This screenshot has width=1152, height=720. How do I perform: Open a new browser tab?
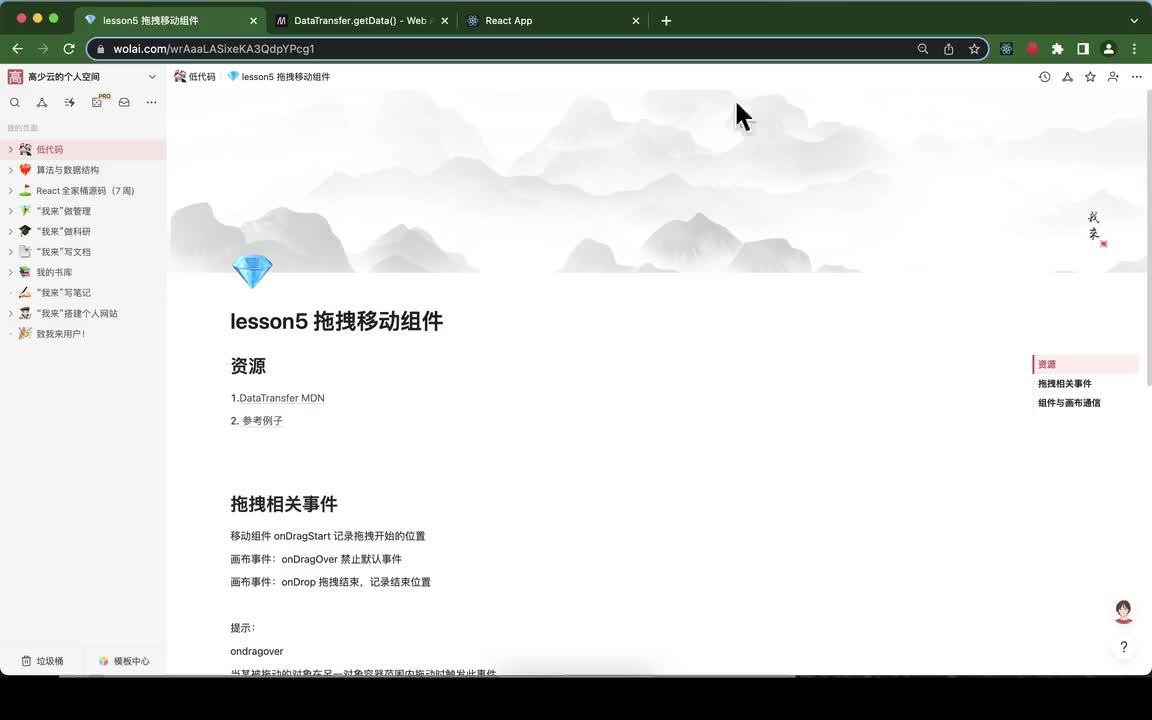(666, 21)
